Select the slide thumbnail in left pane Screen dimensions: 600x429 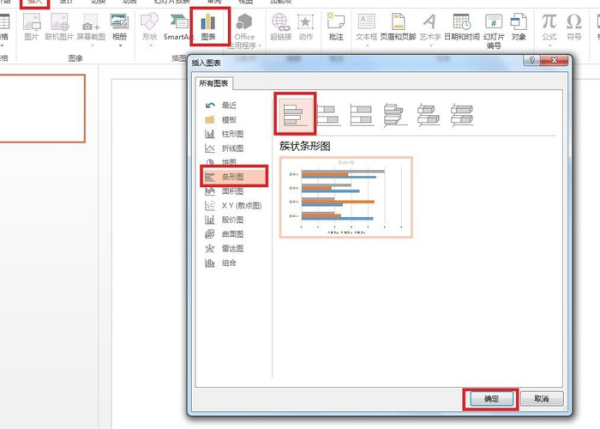point(41,109)
